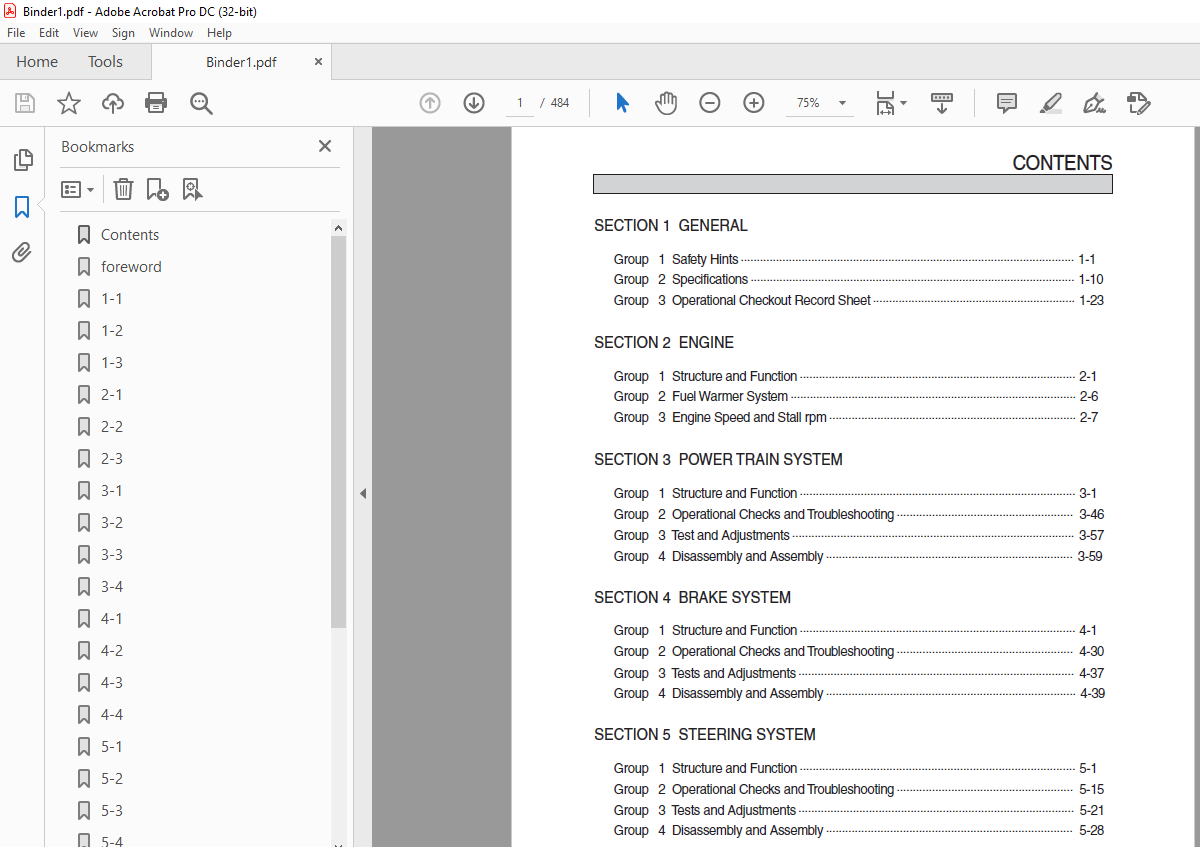The image size is (1200, 847).
Task: Click the cloud upload icon
Action: point(113,103)
